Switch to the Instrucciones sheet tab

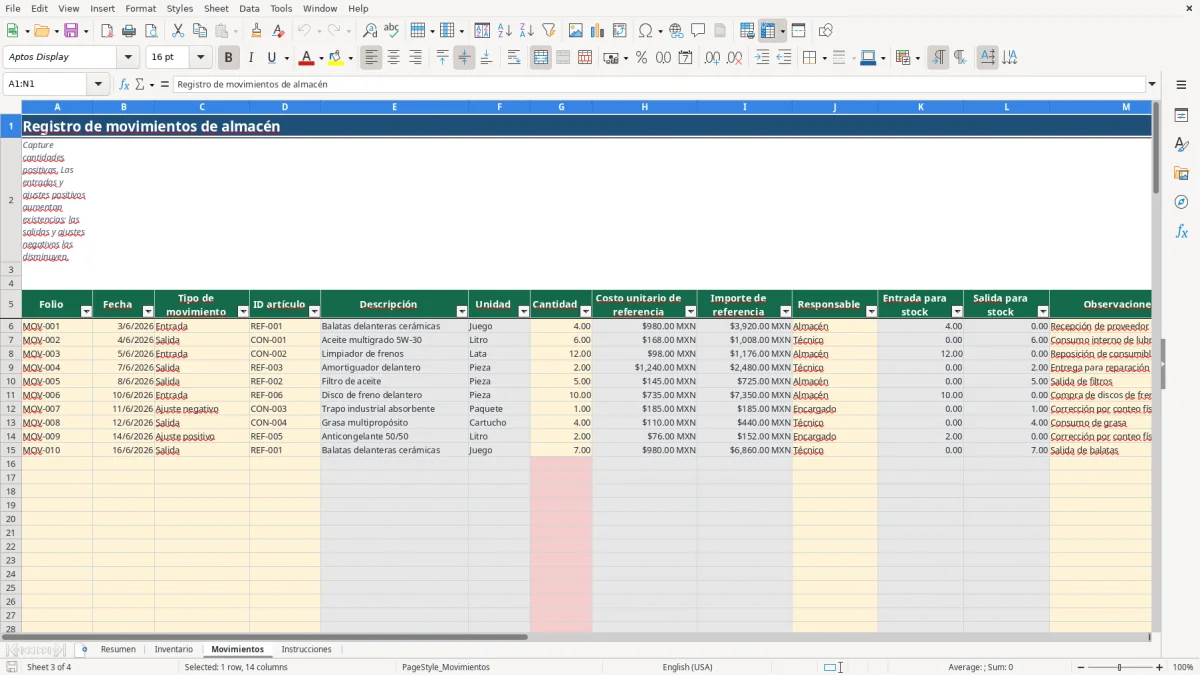[x=306, y=649]
